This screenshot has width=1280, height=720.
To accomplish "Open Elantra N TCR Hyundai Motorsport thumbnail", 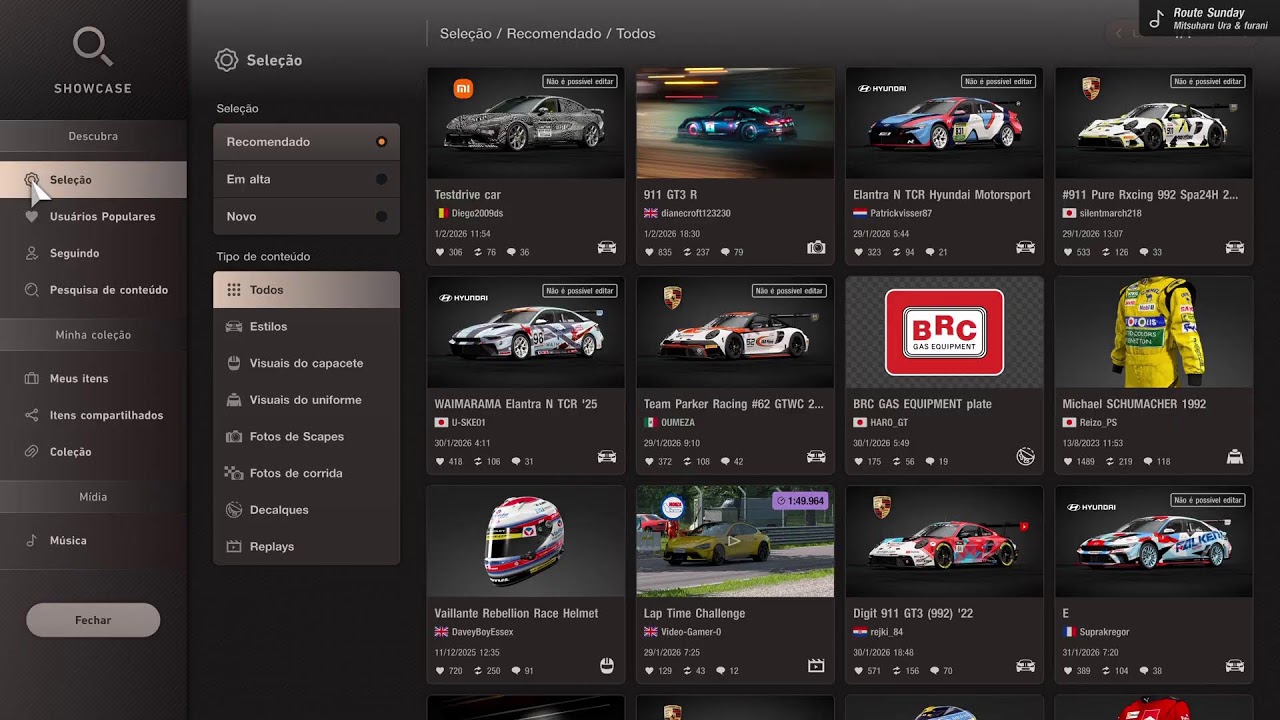I will point(944,123).
